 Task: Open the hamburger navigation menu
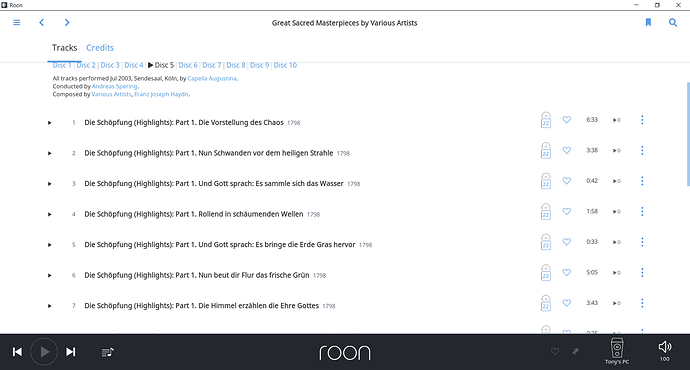[17, 22]
